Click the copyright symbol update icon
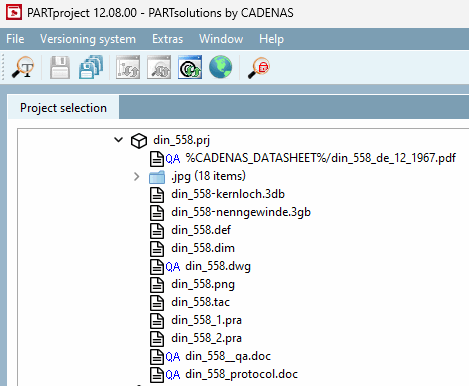Image resolution: width=469 pixels, height=386 pixels. [190, 67]
